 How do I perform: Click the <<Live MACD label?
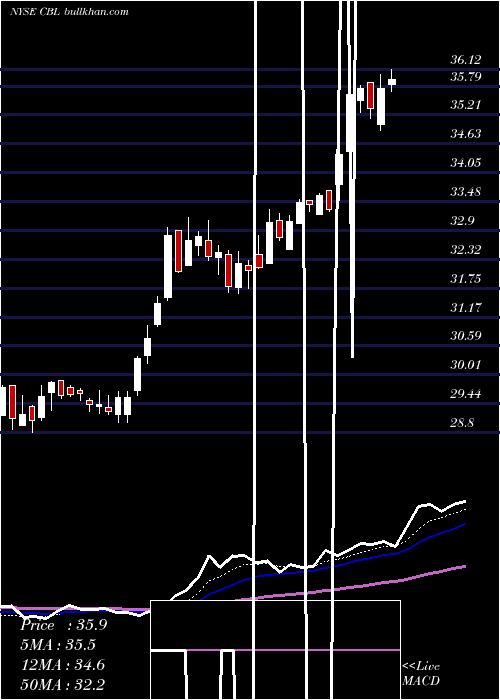tap(421, 673)
